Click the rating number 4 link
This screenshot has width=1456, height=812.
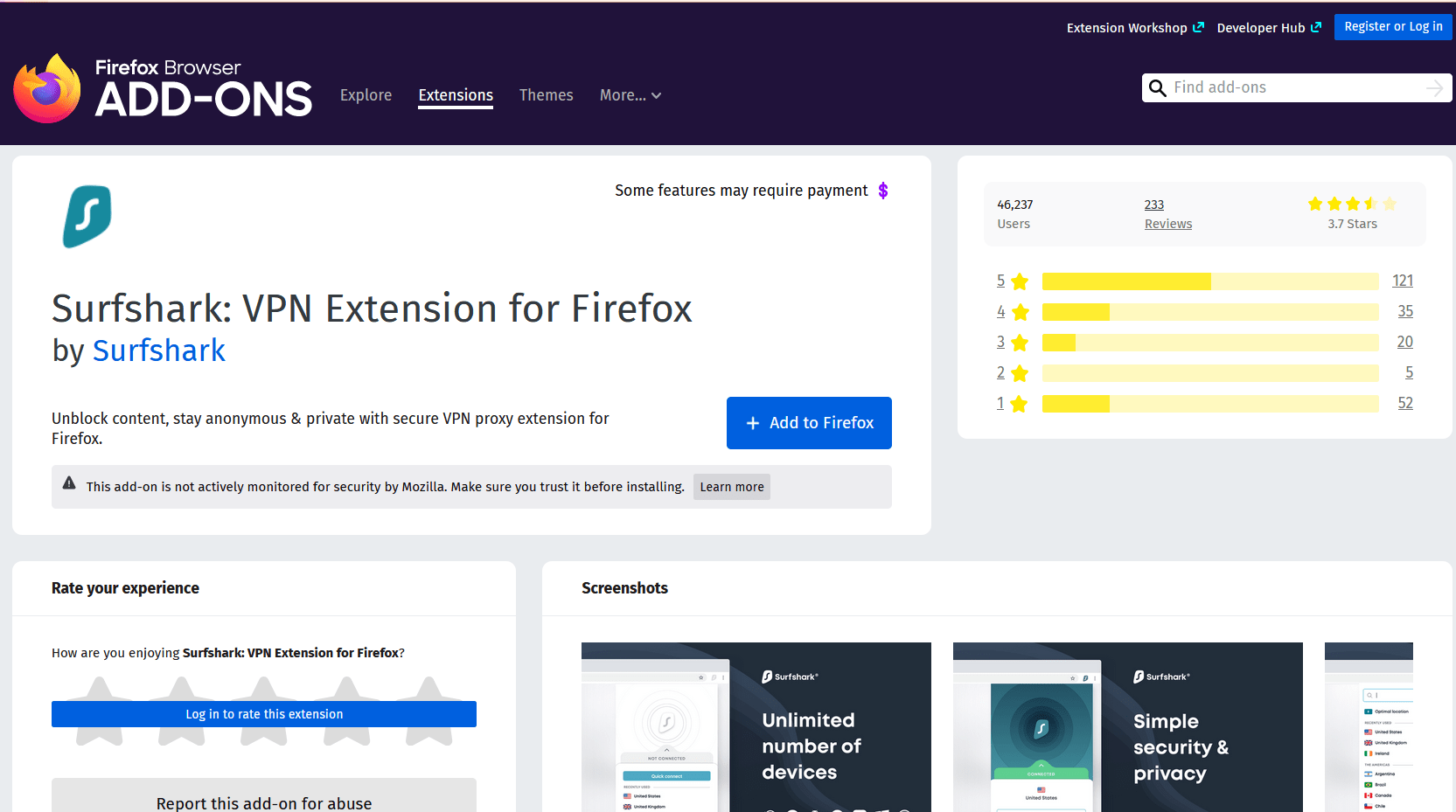pyautogui.click(x=1000, y=311)
